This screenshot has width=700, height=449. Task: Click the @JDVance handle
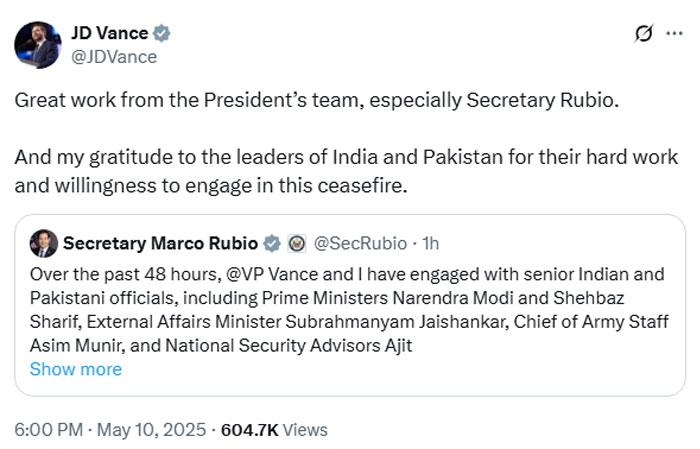[113, 57]
